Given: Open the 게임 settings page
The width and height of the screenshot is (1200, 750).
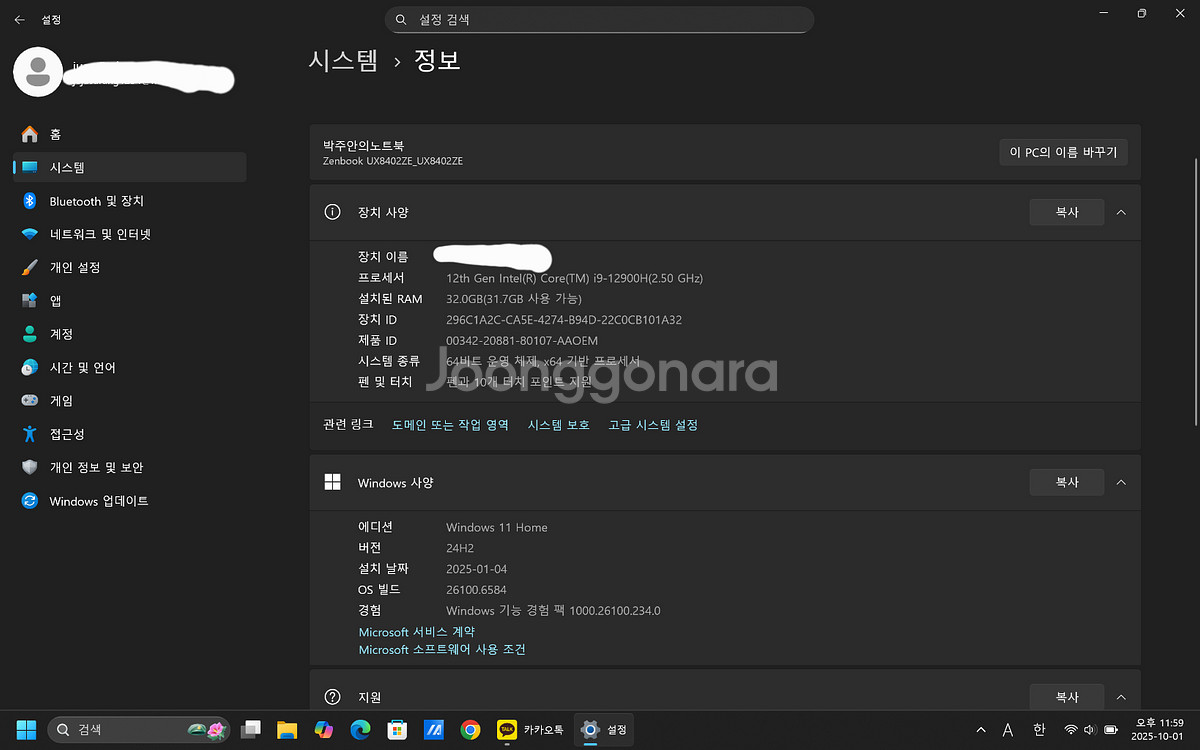Looking at the screenshot, I should 61,401.
